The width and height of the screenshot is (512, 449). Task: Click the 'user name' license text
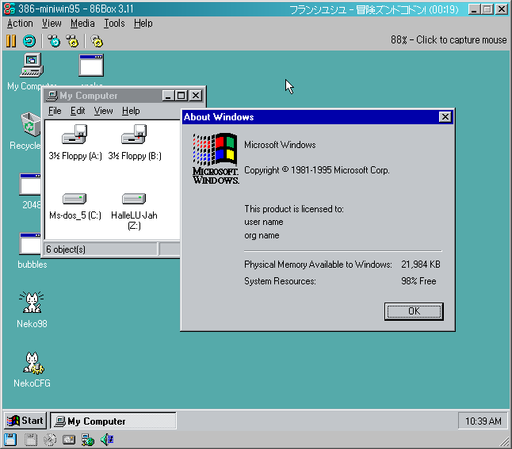[264, 222]
